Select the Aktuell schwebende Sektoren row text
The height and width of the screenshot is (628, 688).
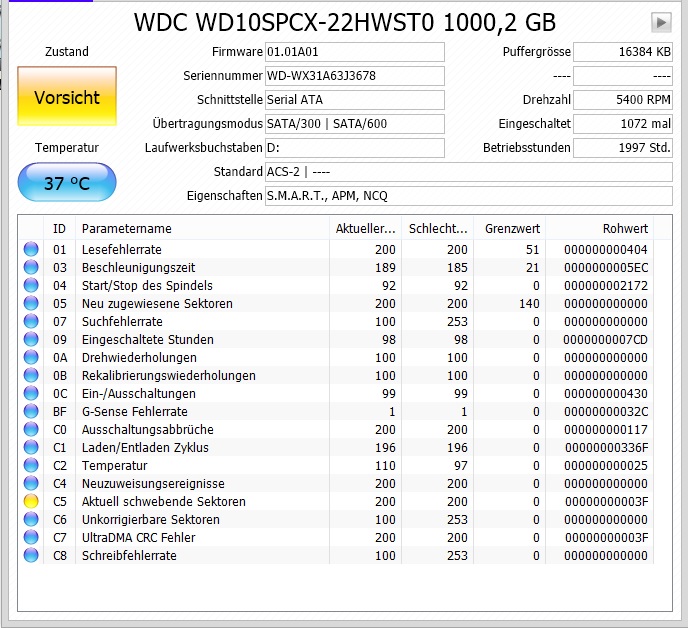pyautogui.click(x=164, y=501)
